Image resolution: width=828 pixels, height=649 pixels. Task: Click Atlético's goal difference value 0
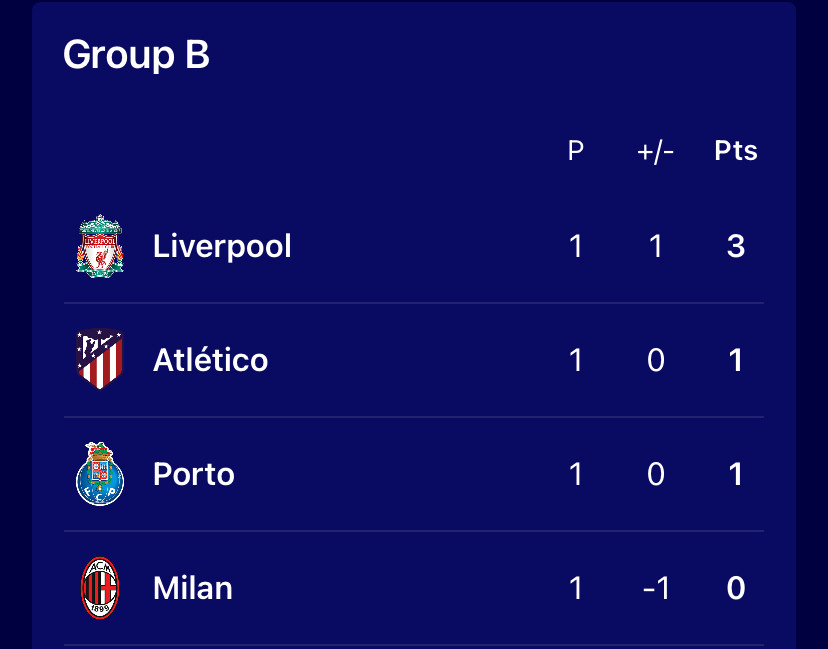[656, 360]
